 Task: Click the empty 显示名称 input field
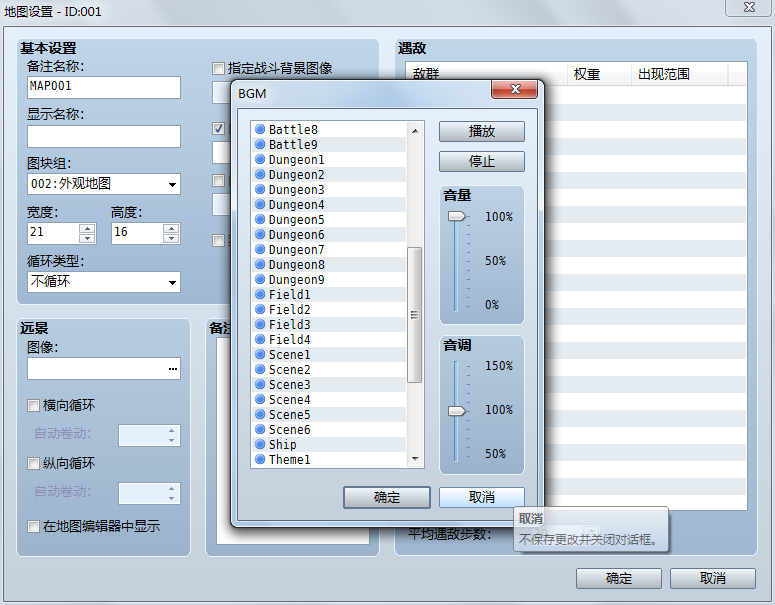click(x=104, y=136)
